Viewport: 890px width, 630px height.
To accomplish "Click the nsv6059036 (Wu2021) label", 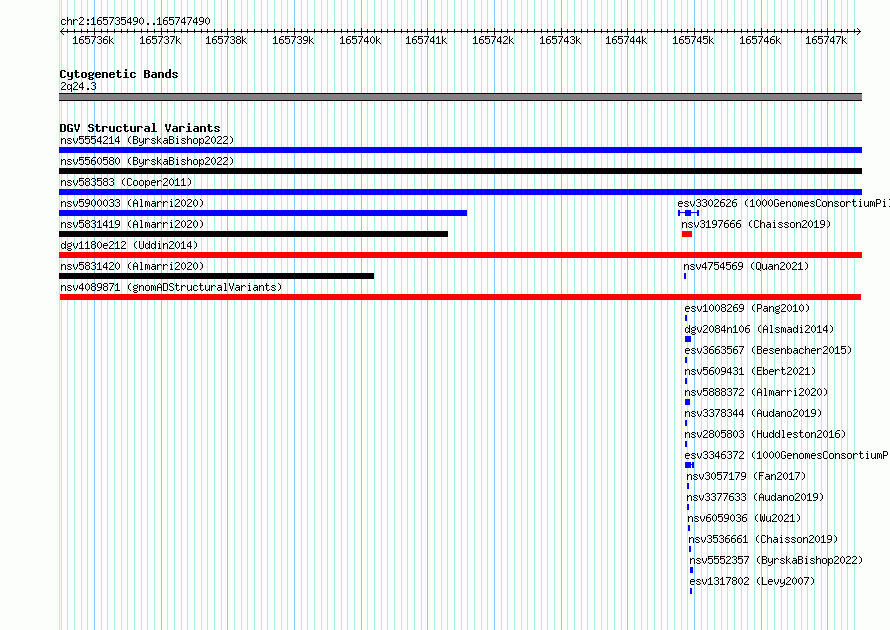I will coord(745,518).
